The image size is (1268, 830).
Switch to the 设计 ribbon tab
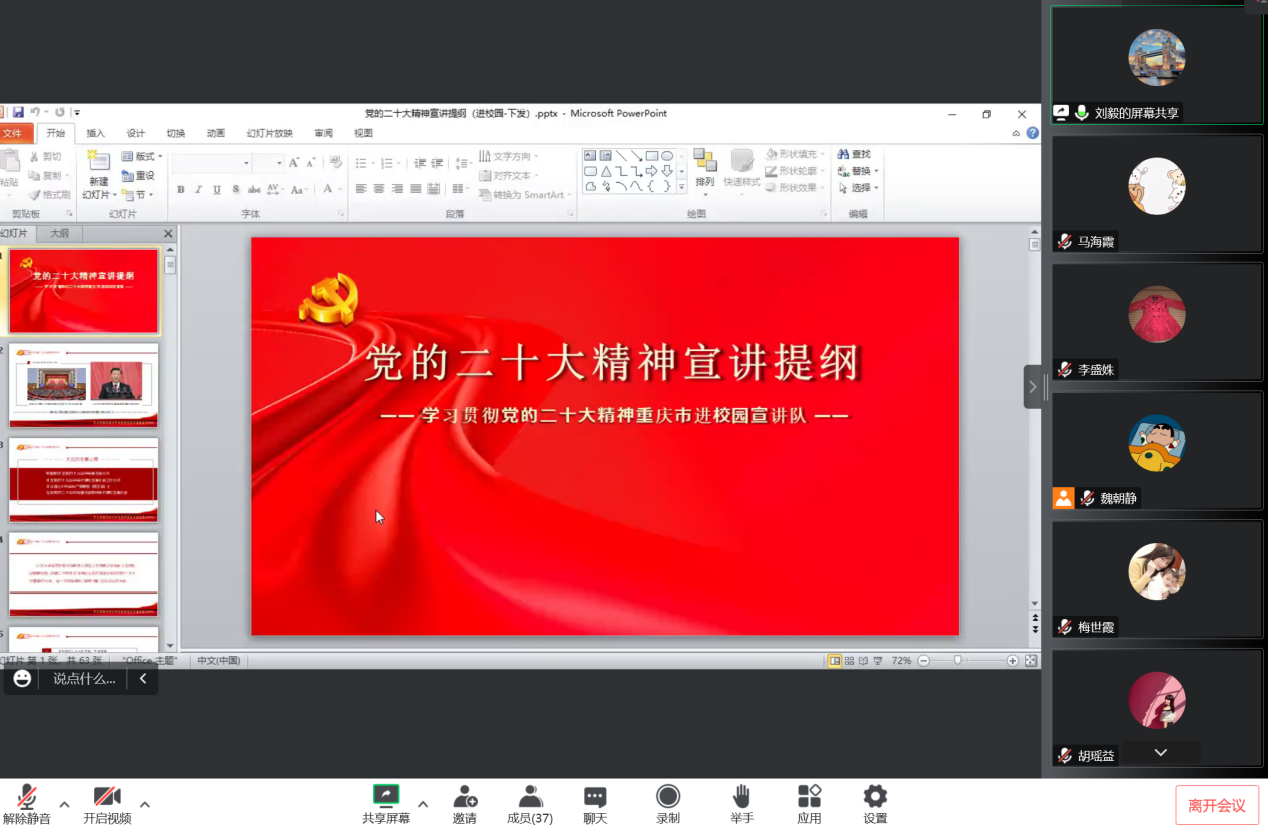(x=136, y=133)
